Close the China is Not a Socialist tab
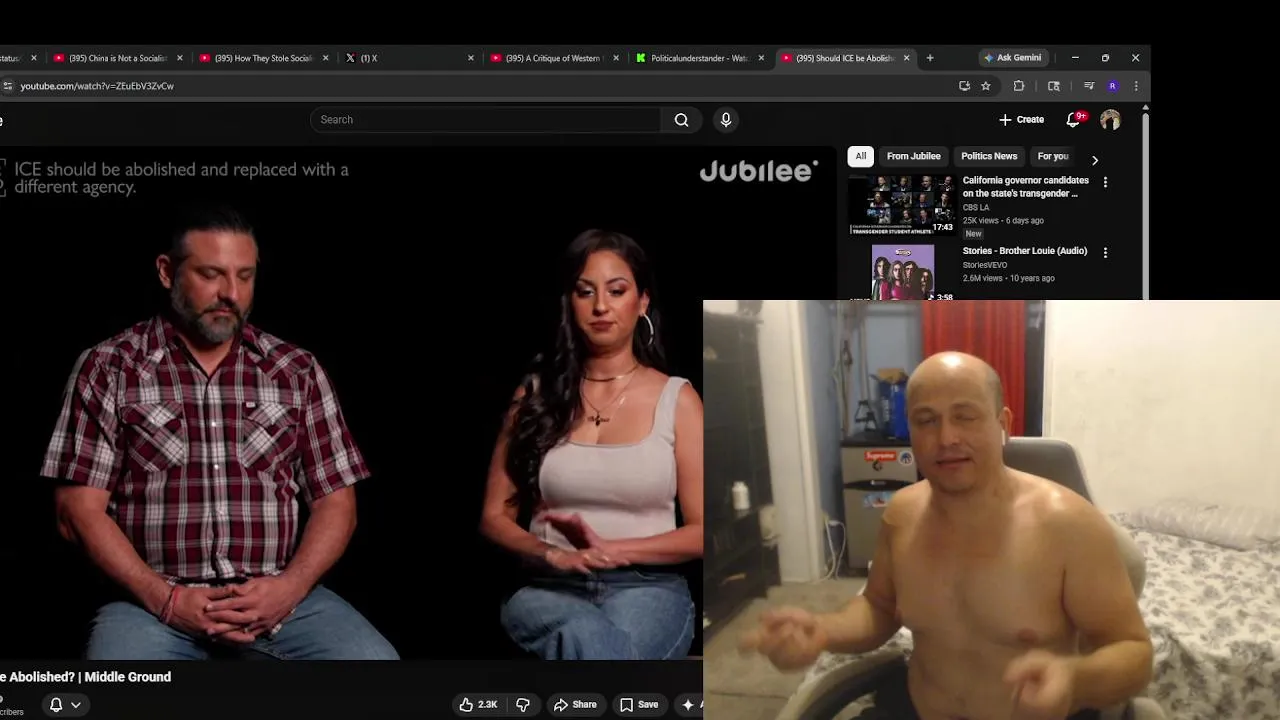This screenshot has width=1280, height=720. pos(180,58)
